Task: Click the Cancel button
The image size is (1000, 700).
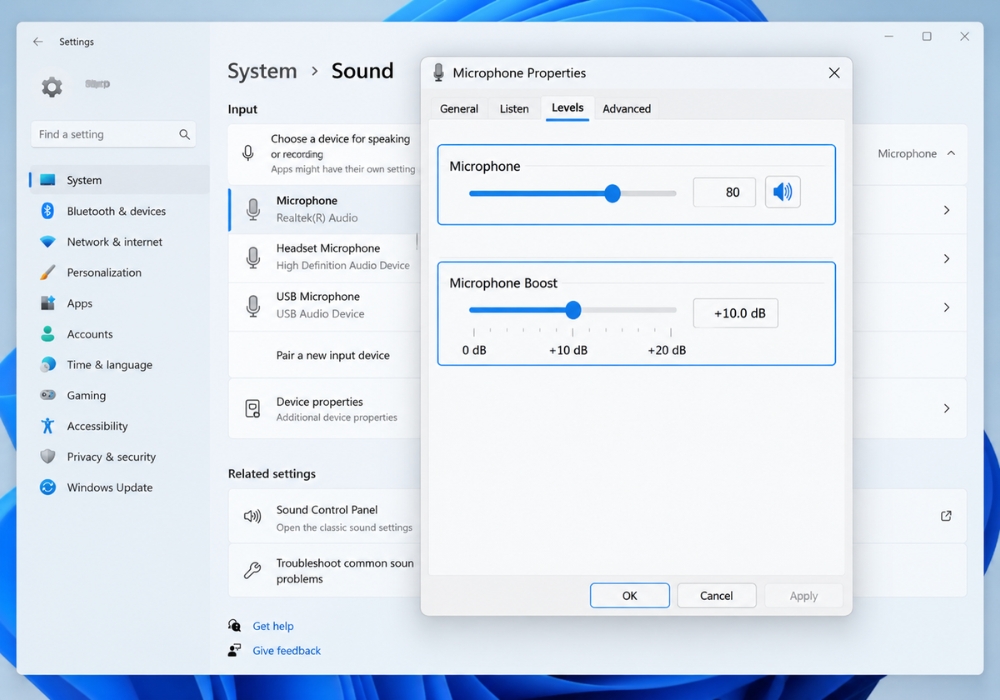Action: [716, 595]
